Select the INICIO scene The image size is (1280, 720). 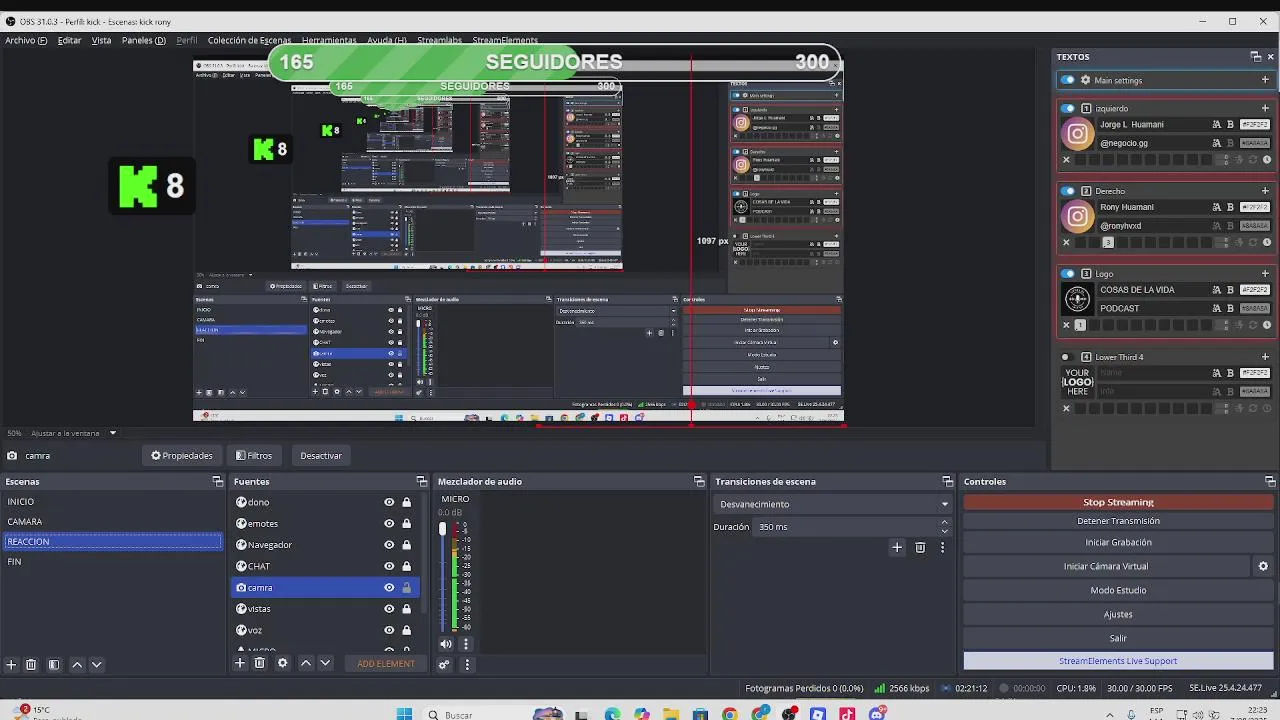[x=112, y=502]
